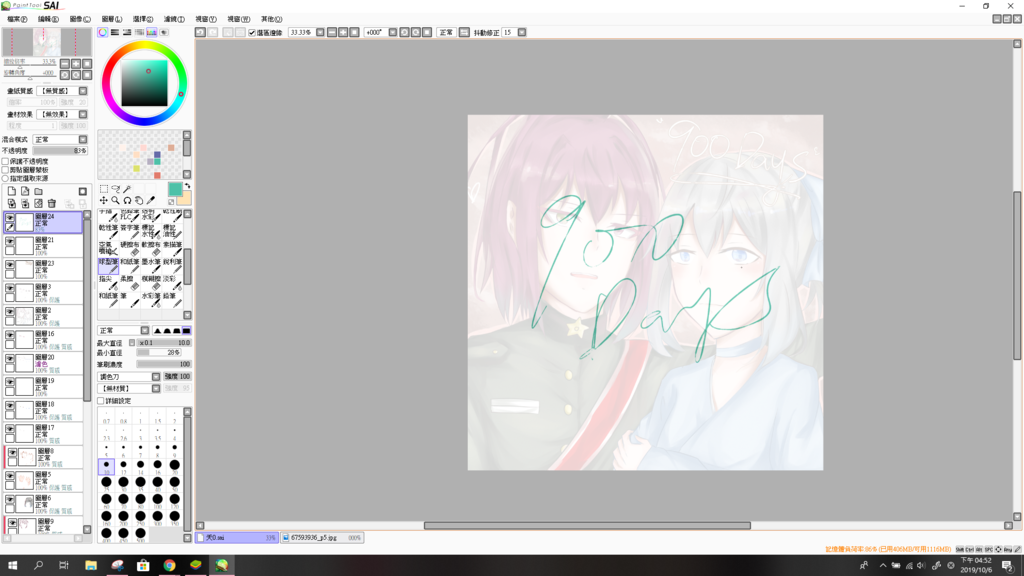
Task: Open File Explorer from the taskbar
Action: coord(91,566)
